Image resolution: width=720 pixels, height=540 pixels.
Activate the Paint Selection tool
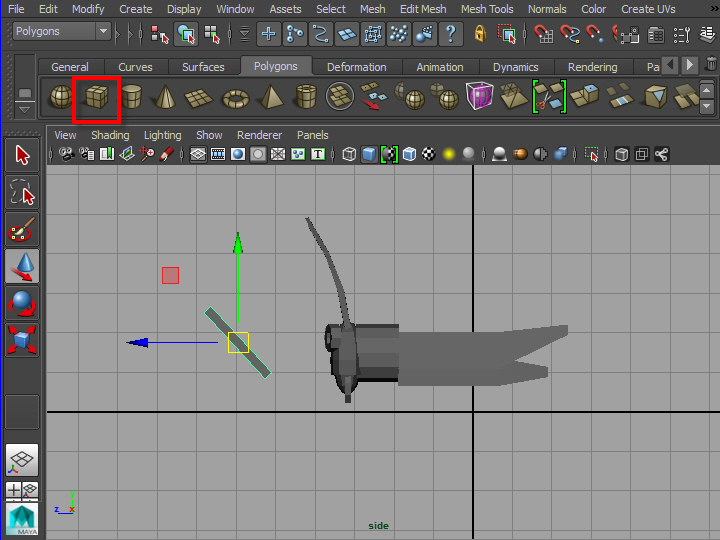22,229
